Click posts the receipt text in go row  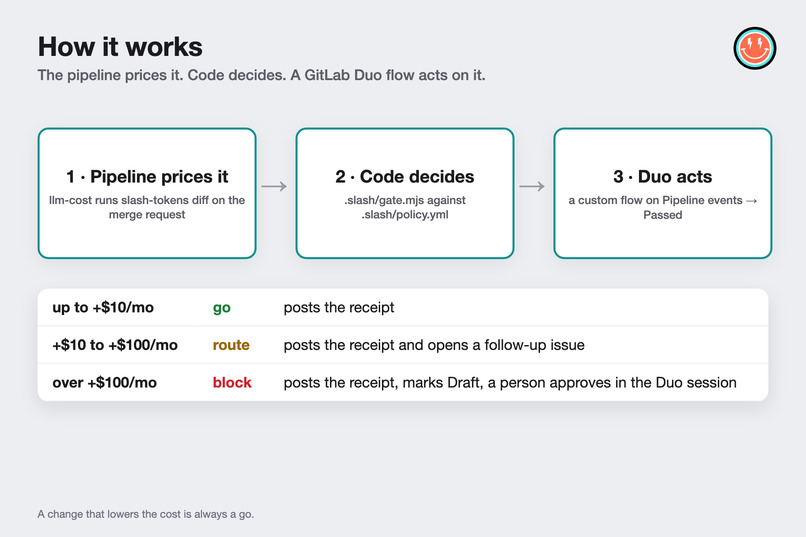pos(339,307)
